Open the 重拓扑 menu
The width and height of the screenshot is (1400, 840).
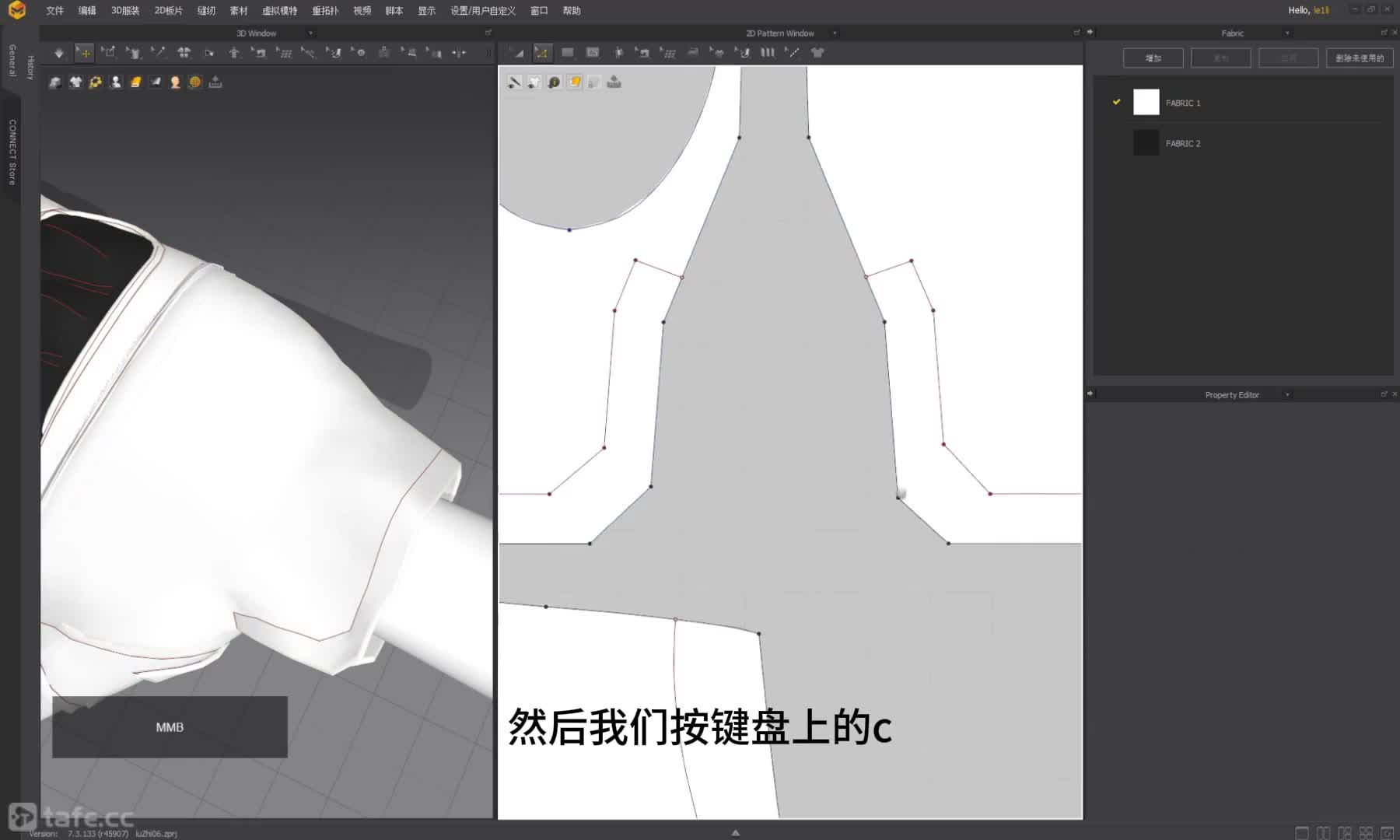(325, 11)
